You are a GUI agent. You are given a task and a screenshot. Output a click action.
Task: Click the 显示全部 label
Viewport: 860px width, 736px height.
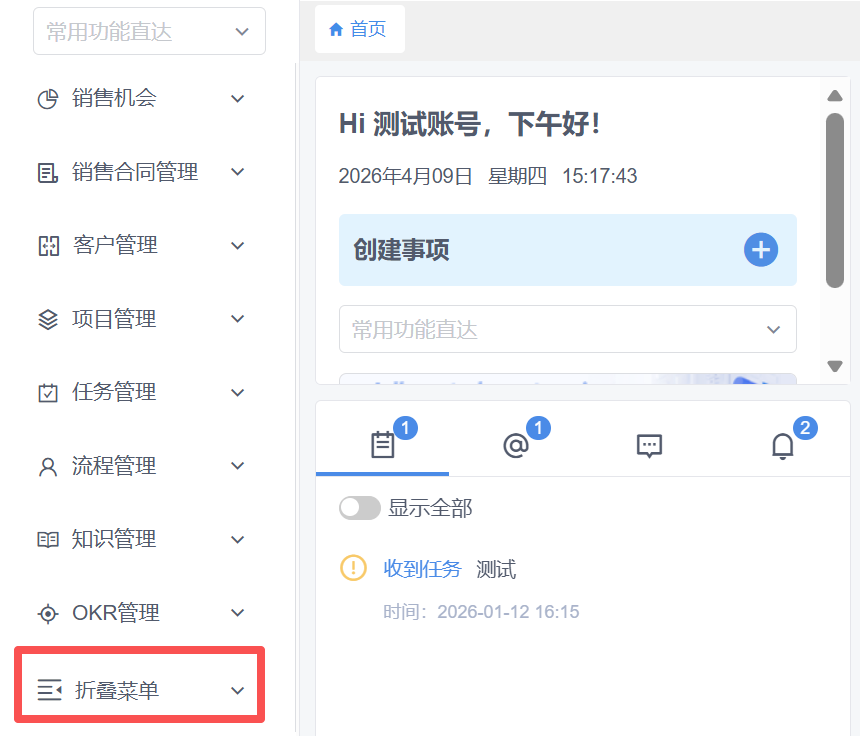click(430, 508)
